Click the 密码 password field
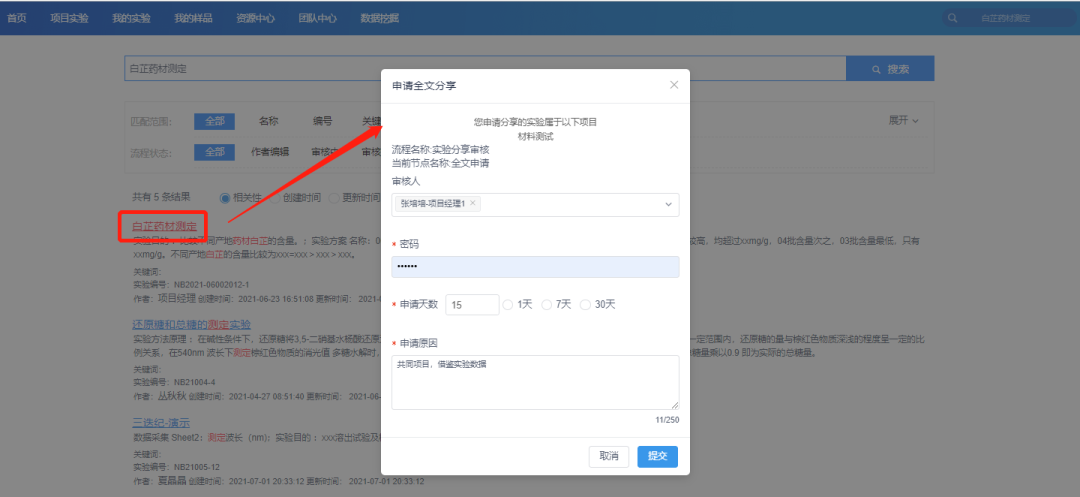This screenshot has height=497, width=1080. (x=535, y=267)
